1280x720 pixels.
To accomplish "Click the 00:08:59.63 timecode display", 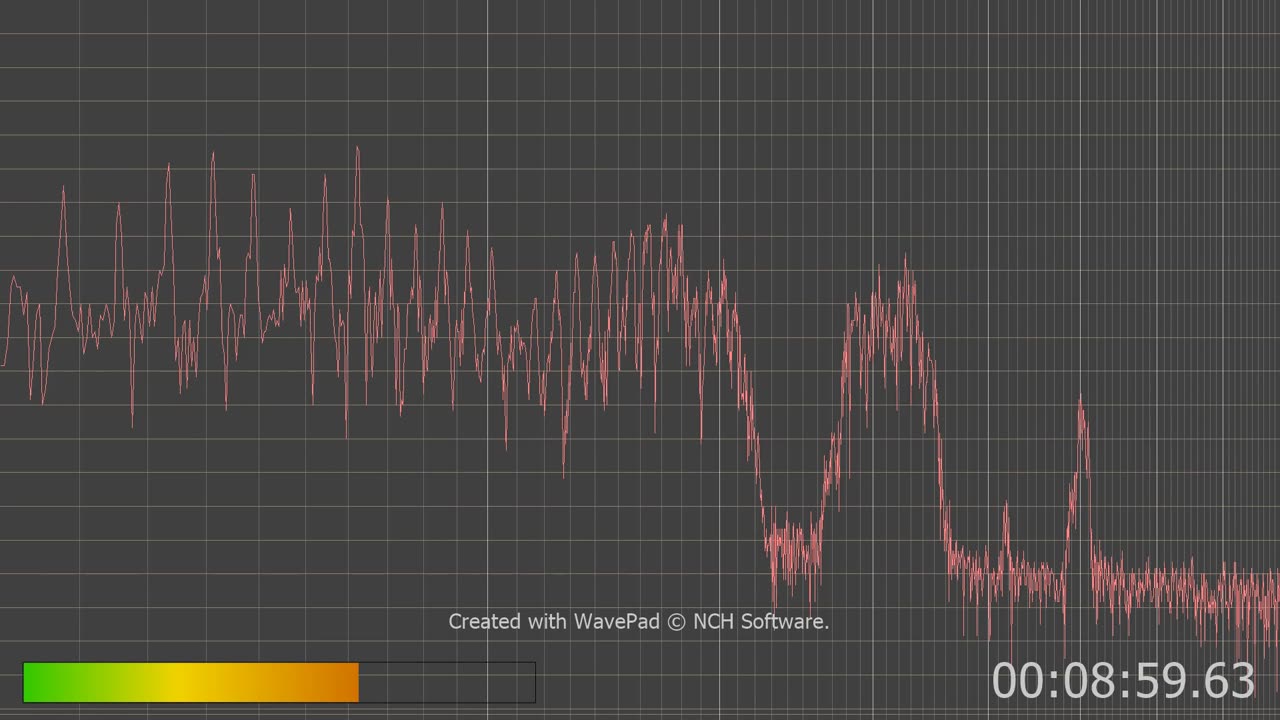I will click(1123, 681).
